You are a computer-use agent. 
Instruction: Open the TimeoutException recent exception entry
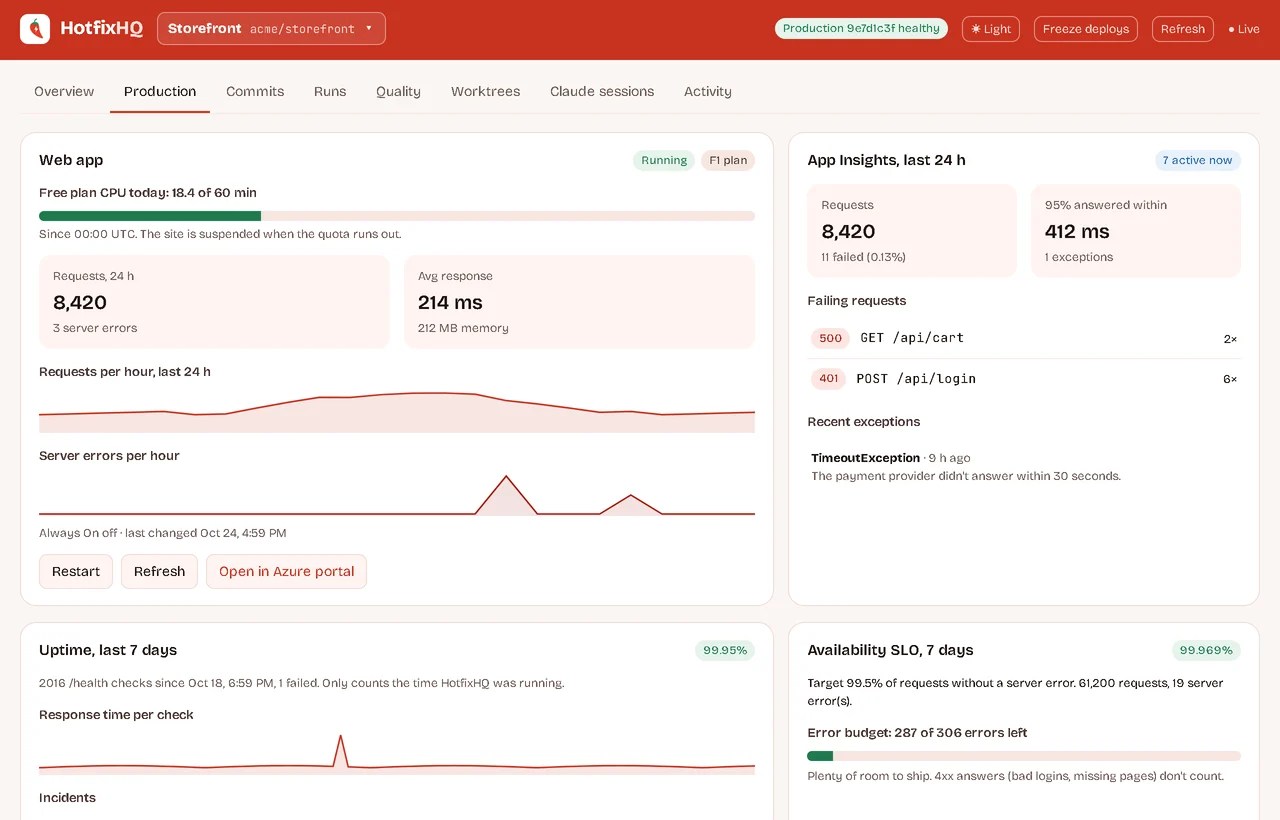(x=1024, y=467)
